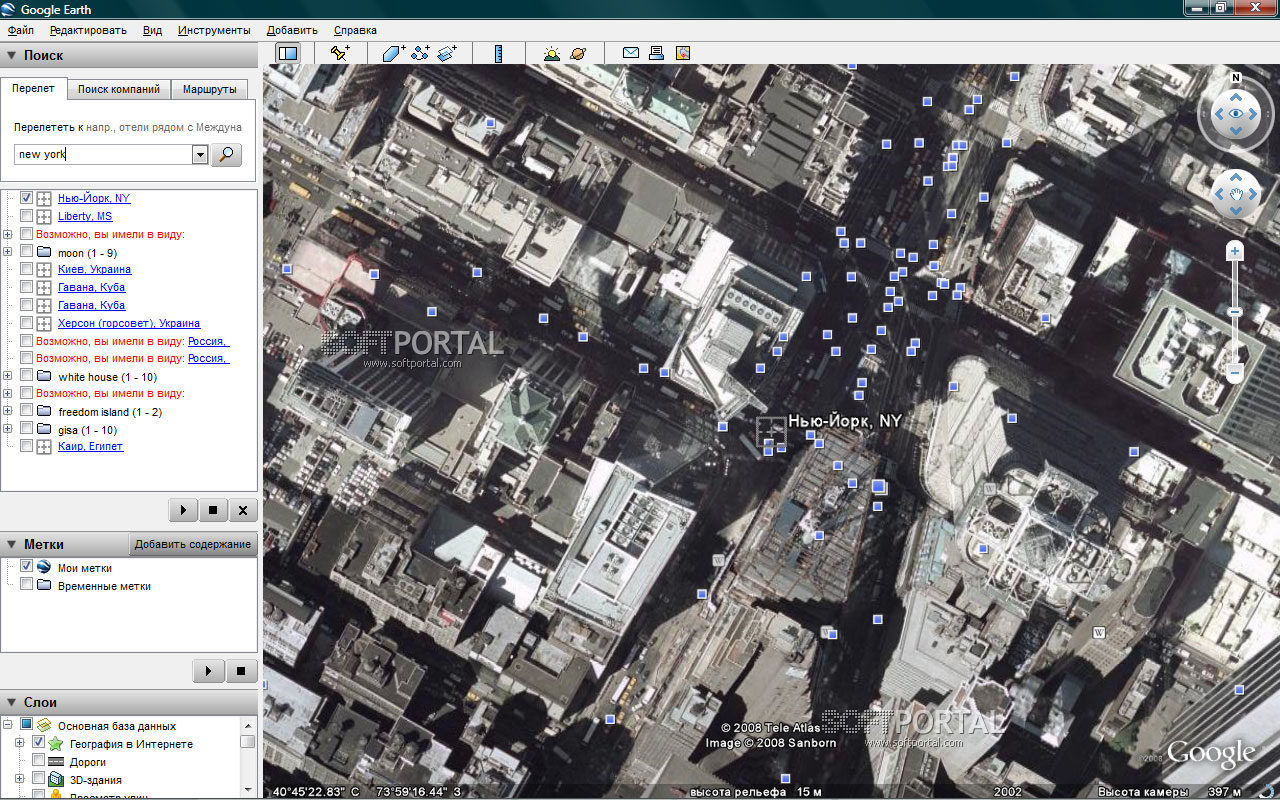The width and height of the screenshot is (1280, 800).
Task: Select the Add Image Overlay tool
Action: click(x=447, y=54)
